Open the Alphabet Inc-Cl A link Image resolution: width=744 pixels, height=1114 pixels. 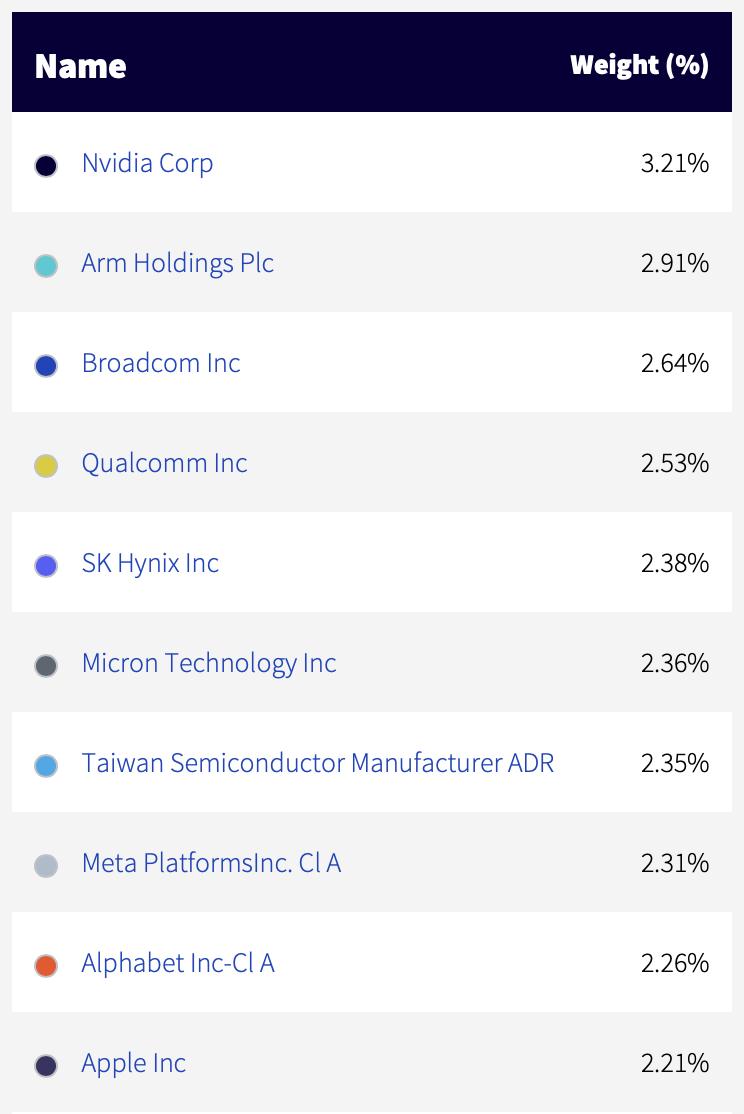click(x=178, y=963)
